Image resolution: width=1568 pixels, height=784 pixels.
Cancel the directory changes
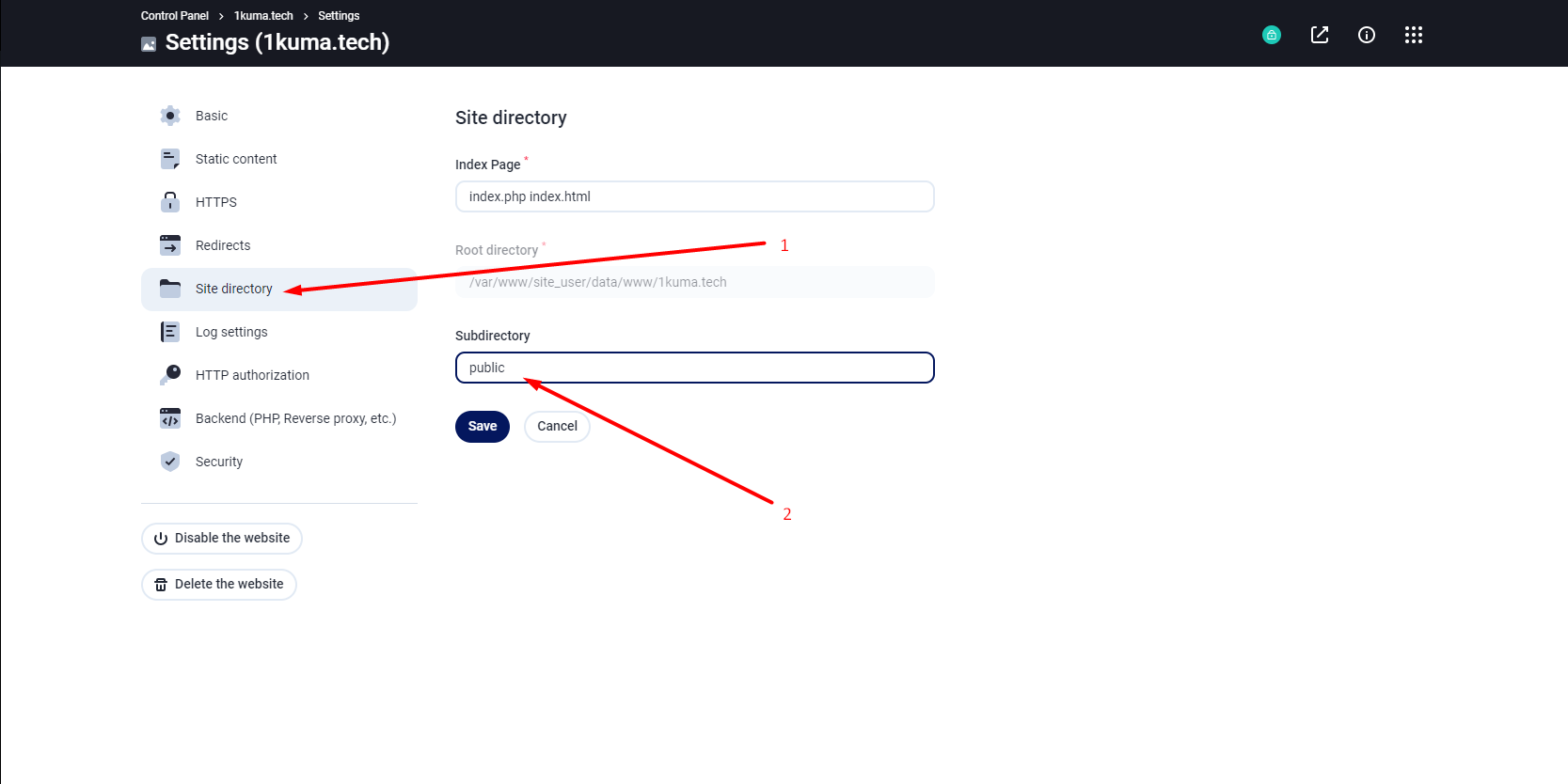pyautogui.click(x=557, y=427)
